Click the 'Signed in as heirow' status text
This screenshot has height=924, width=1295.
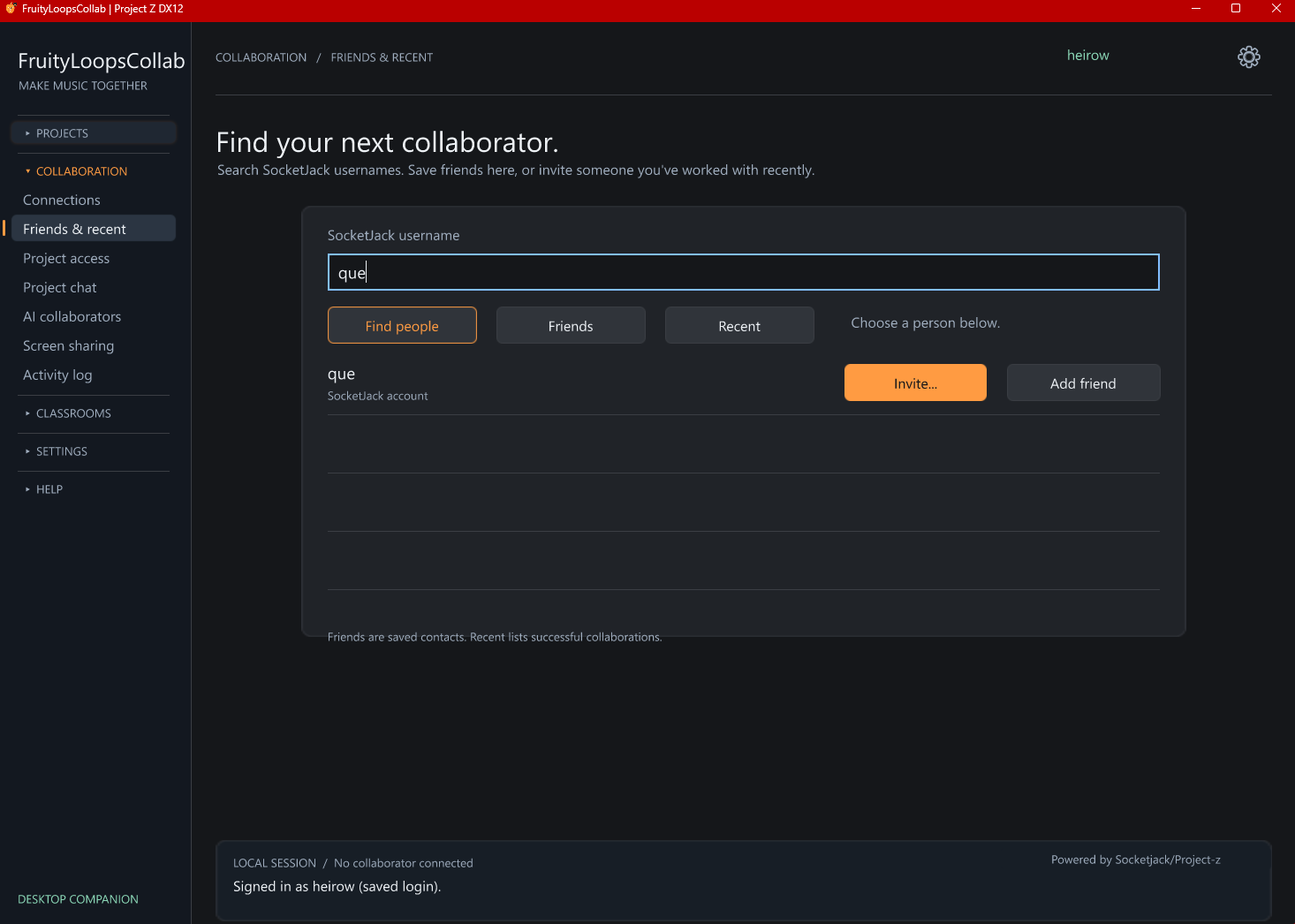pyautogui.click(x=337, y=886)
